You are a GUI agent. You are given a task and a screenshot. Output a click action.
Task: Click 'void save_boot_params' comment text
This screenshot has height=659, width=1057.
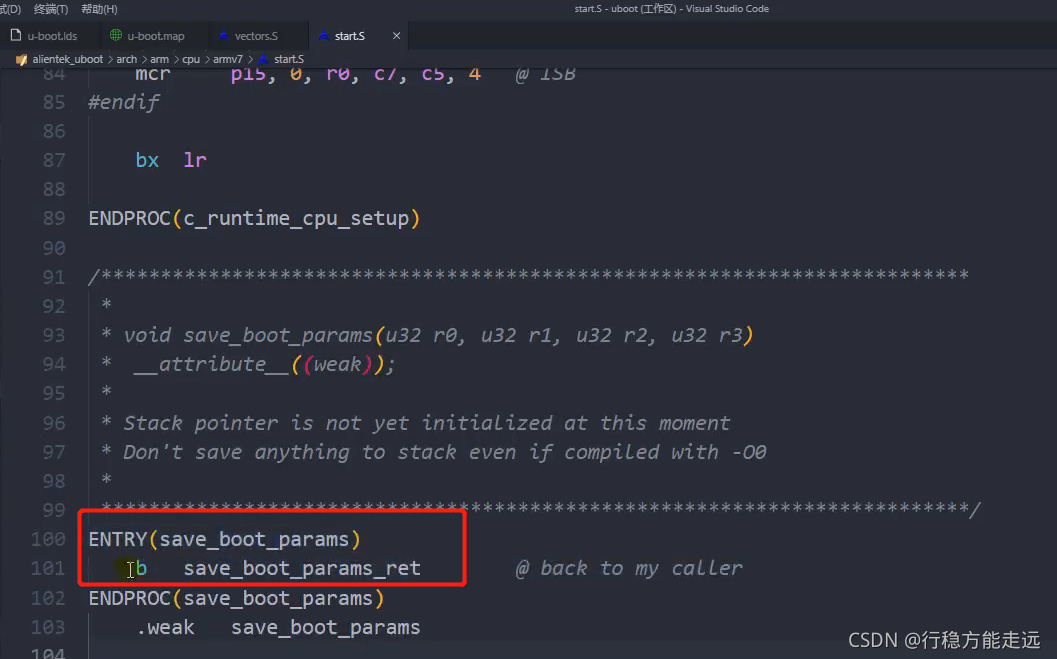click(247, 335)
